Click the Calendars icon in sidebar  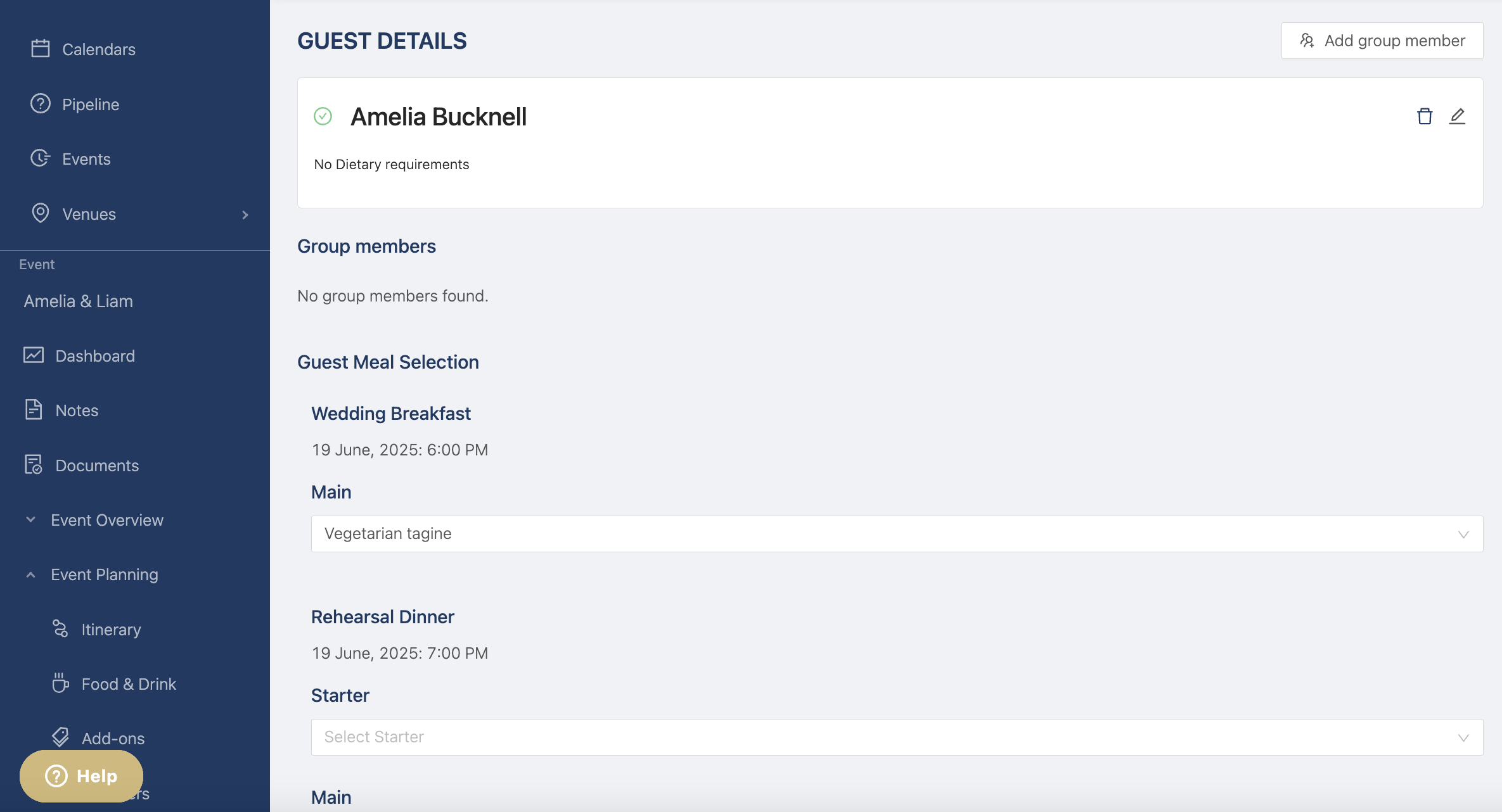(41, 49)
